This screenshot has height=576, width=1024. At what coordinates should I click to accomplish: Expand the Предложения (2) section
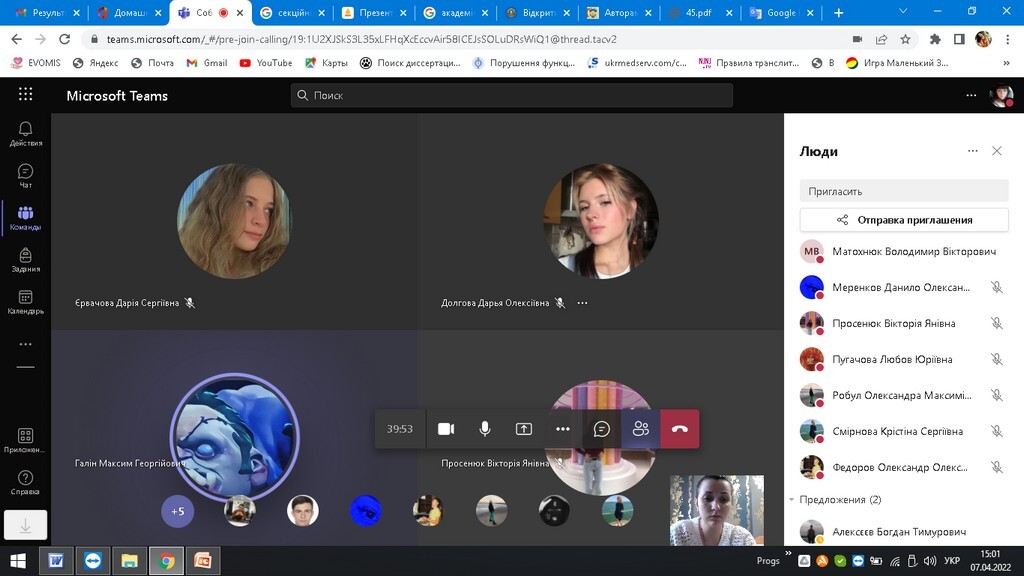pos(835,499)
